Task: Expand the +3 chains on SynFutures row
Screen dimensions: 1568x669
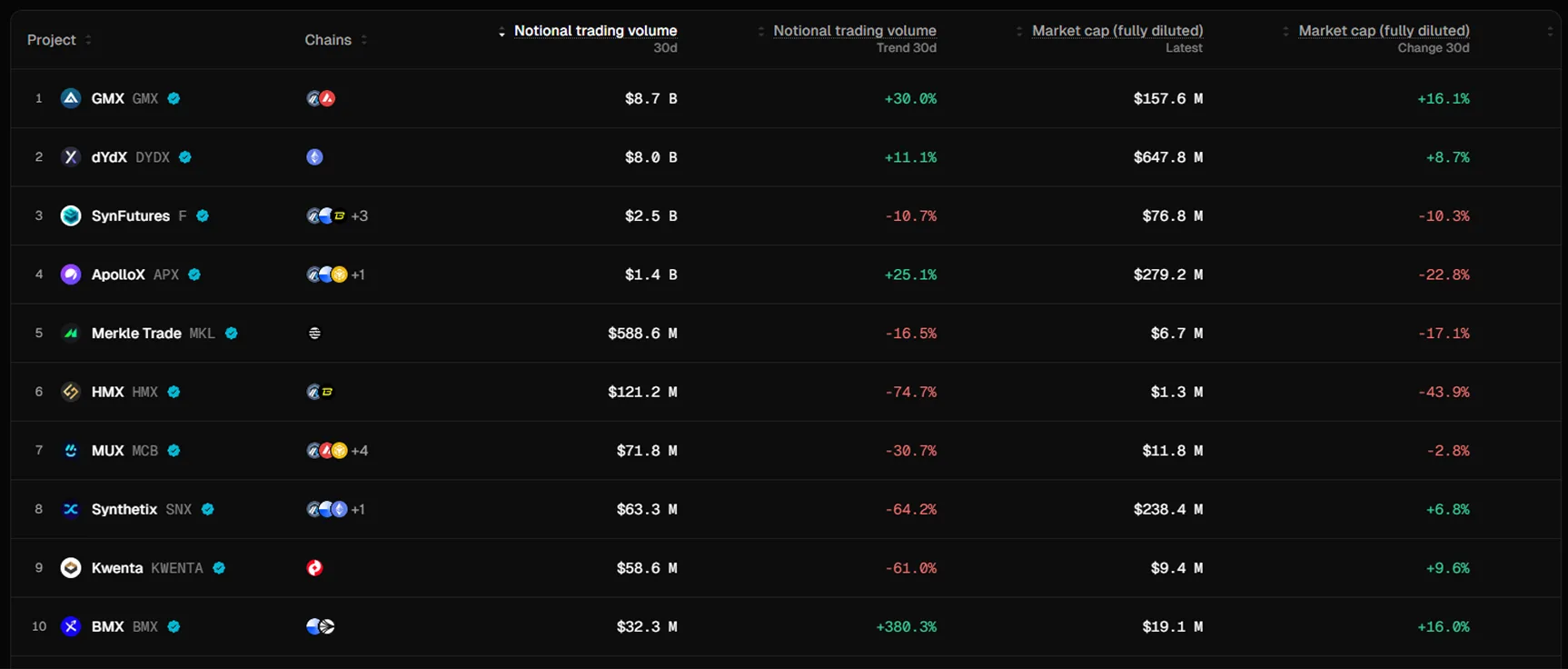Action: click(360, 216)
